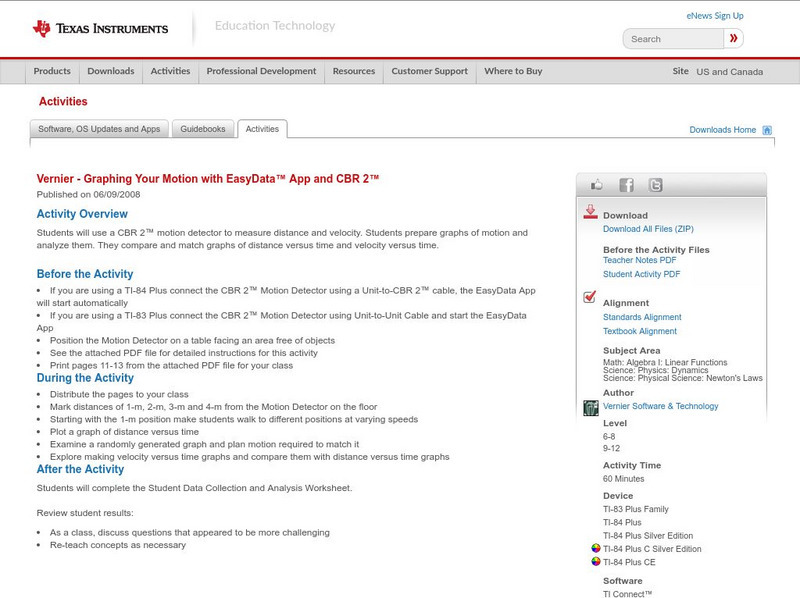
Task: Click the Downloads Home house icon
Action: [767, 130]
